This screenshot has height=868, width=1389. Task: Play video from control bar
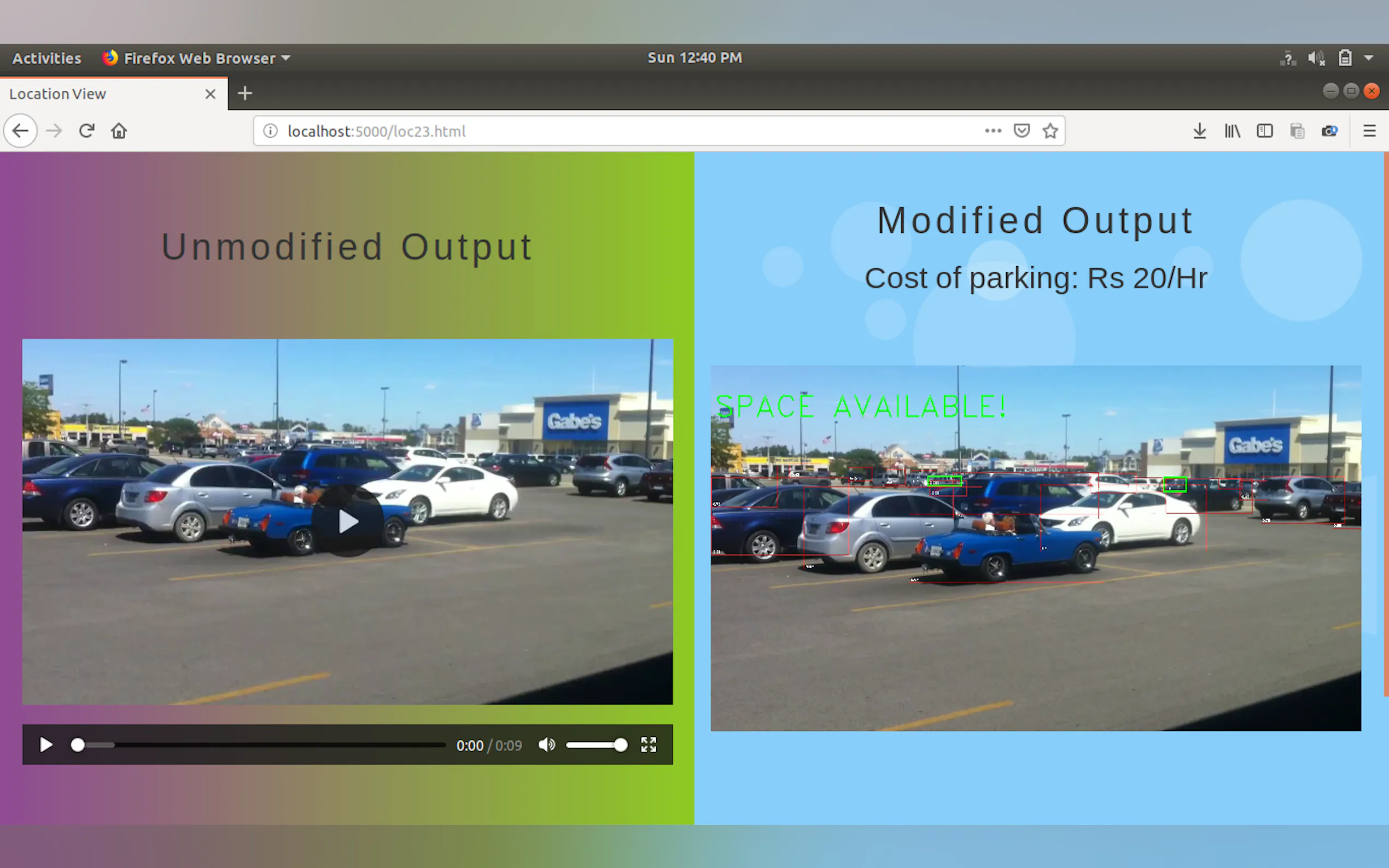(46, 745)
